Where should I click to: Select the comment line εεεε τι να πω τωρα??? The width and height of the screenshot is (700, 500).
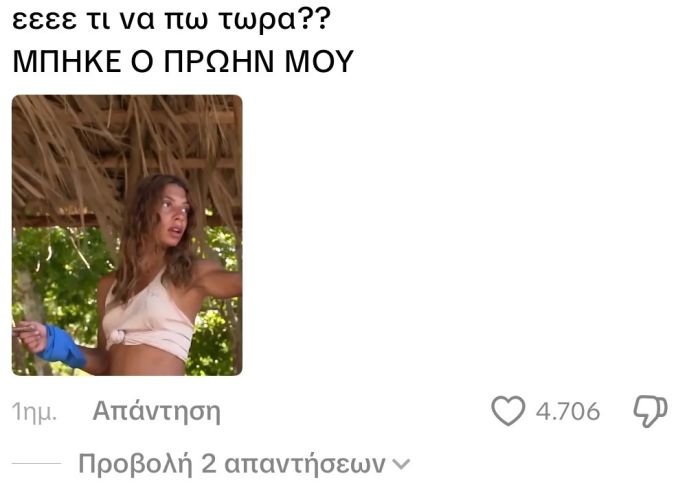(x=171, y=20)
